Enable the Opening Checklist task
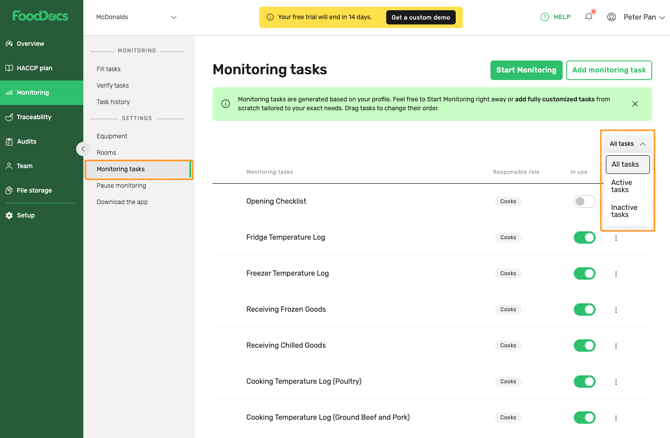Screen dimensions: 670x438 [x=584, y=201]
